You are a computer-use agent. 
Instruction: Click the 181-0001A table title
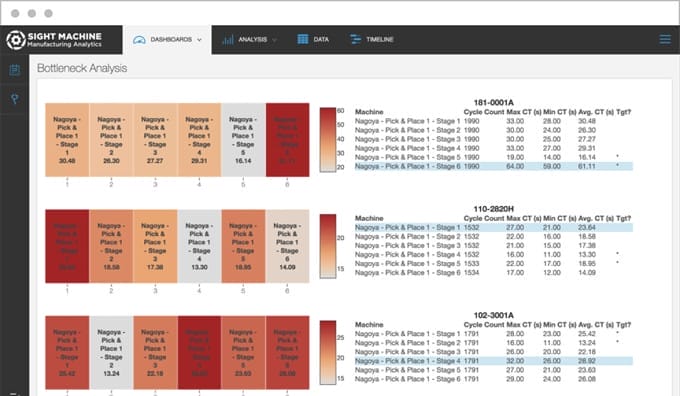pos(494,103)
